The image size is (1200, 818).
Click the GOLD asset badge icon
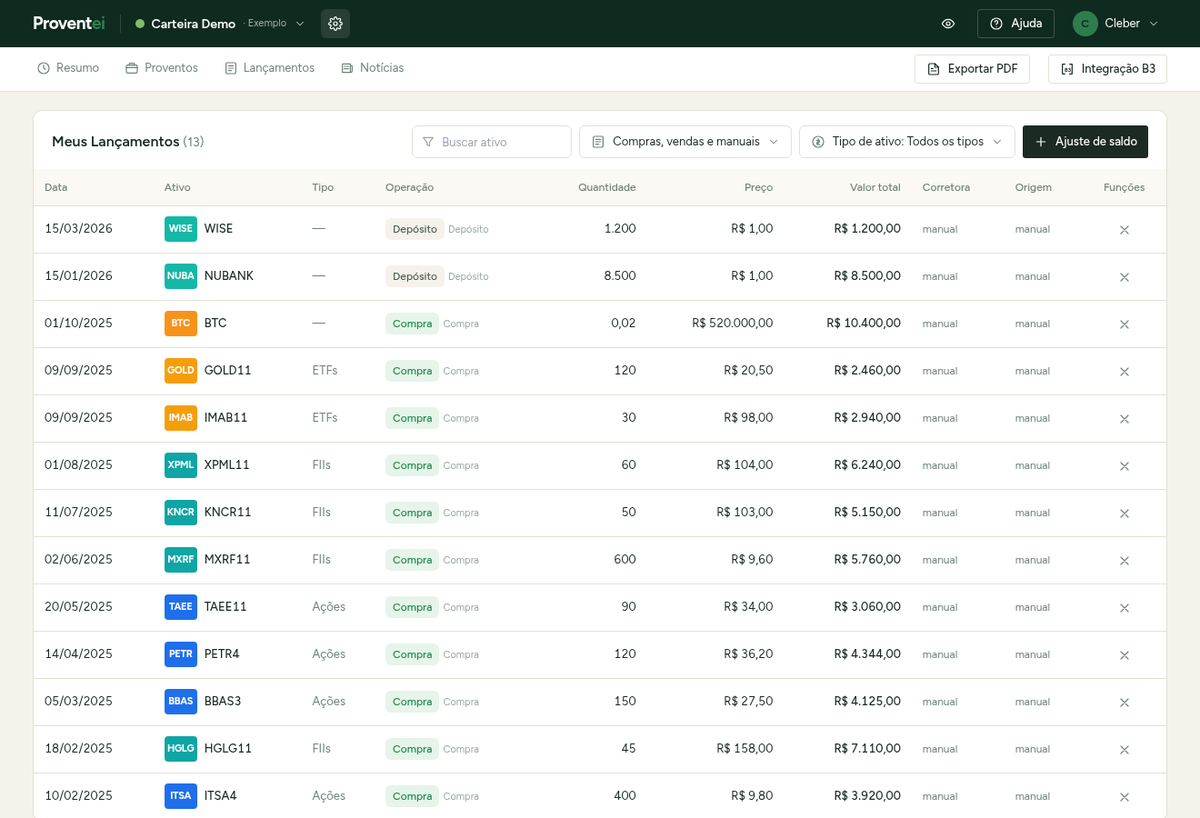click(x=181, y=370)
